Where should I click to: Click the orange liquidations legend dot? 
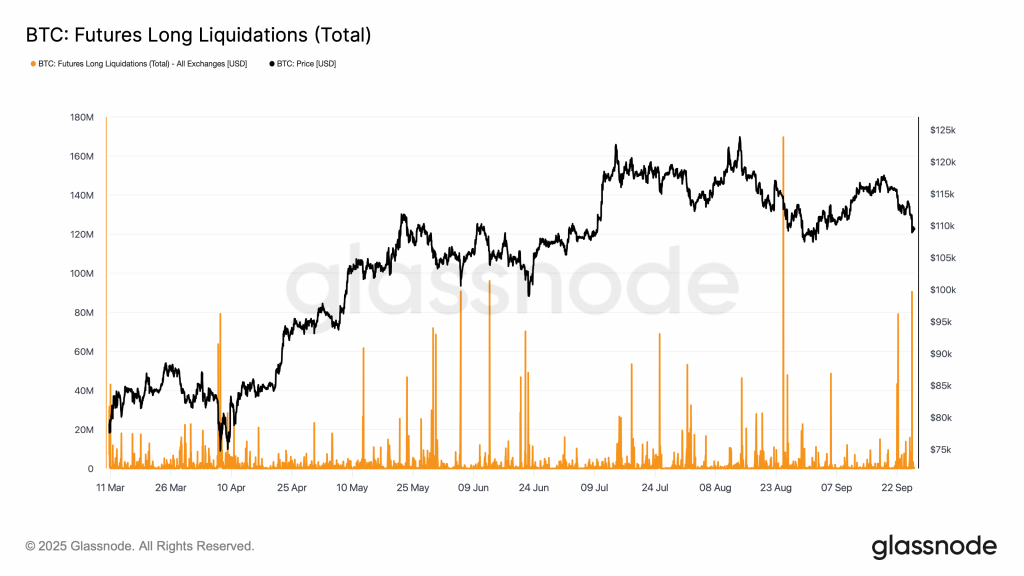(x=31, y=64)
